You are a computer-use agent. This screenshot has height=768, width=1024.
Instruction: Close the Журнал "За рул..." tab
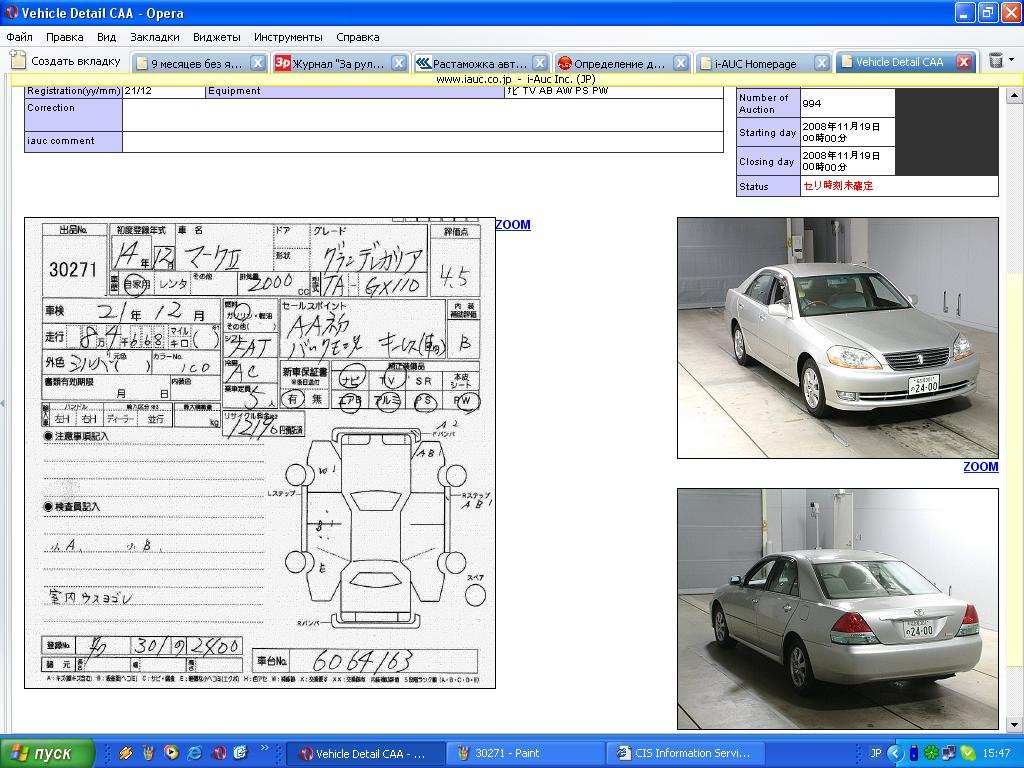399,63
